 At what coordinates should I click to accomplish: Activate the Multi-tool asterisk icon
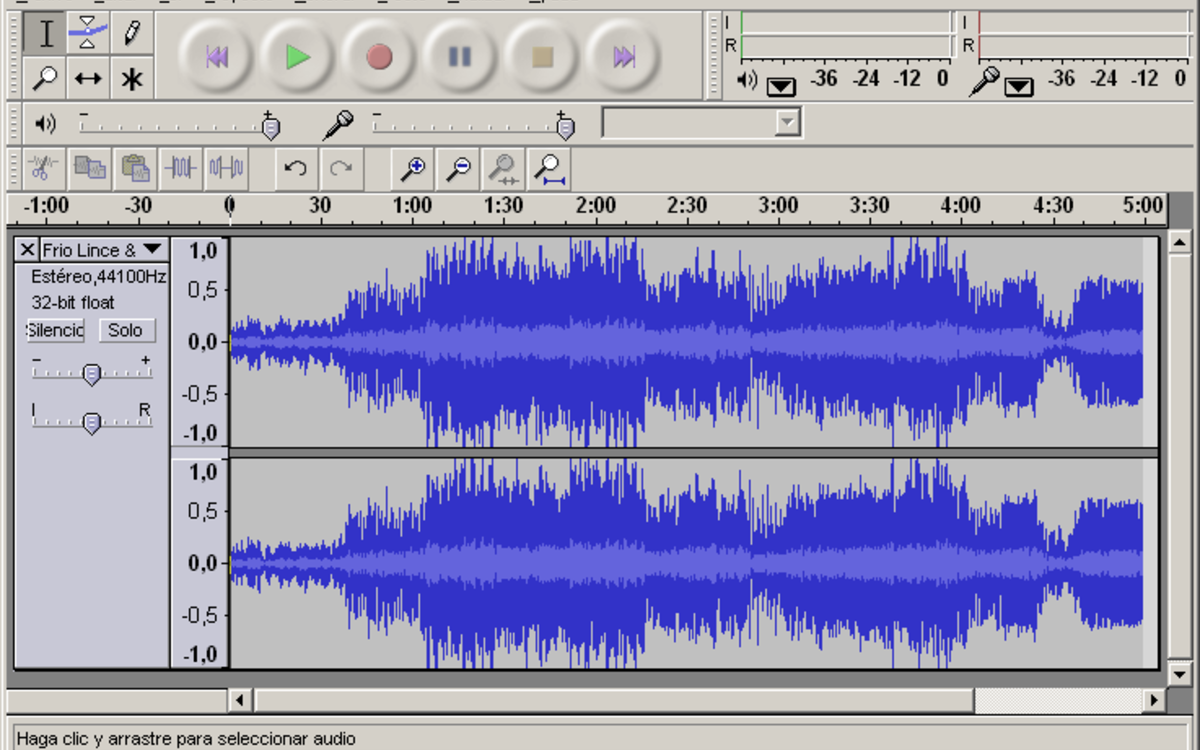point(131,78)
